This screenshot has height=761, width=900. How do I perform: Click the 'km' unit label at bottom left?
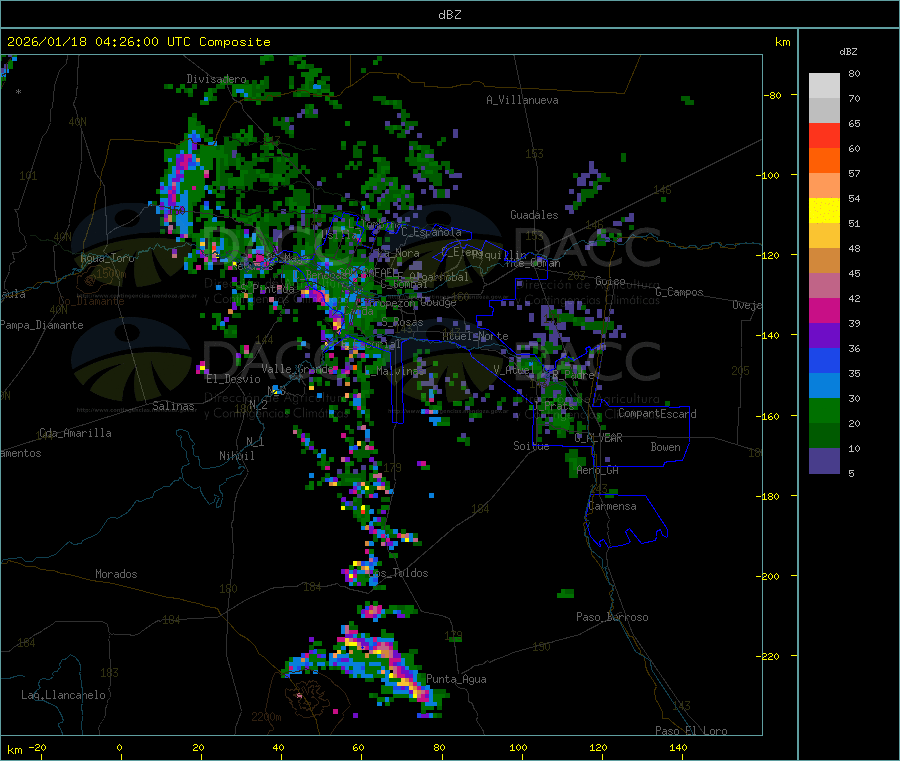pos(14,750)
